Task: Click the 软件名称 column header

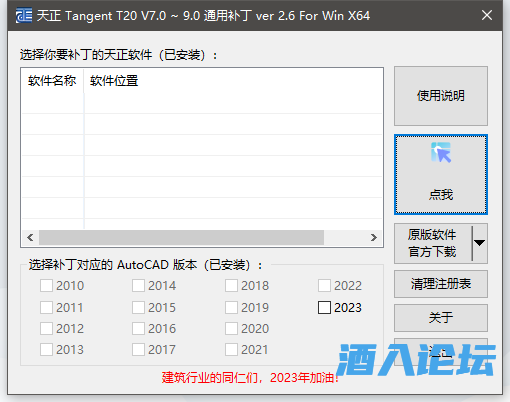Action: pyautogui.click(x=52, y=81)
